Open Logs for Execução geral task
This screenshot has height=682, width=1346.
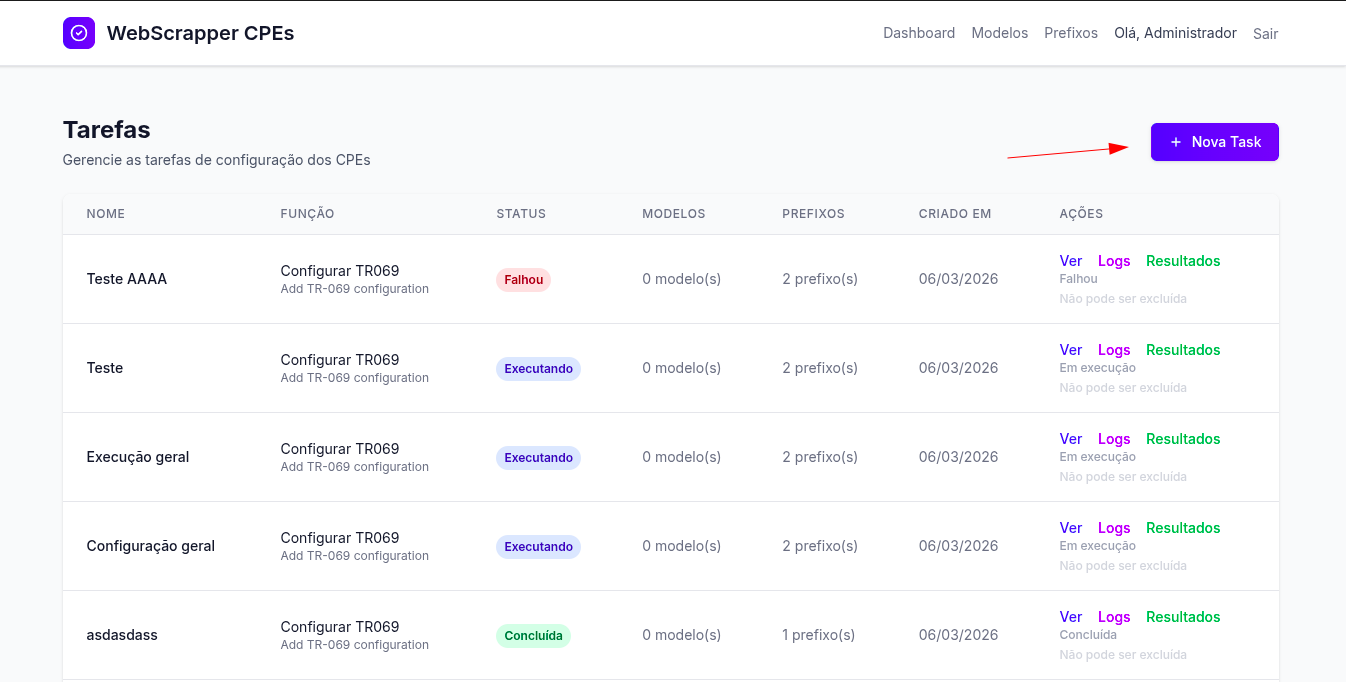pyautogui.click(x=1113, y=439)
